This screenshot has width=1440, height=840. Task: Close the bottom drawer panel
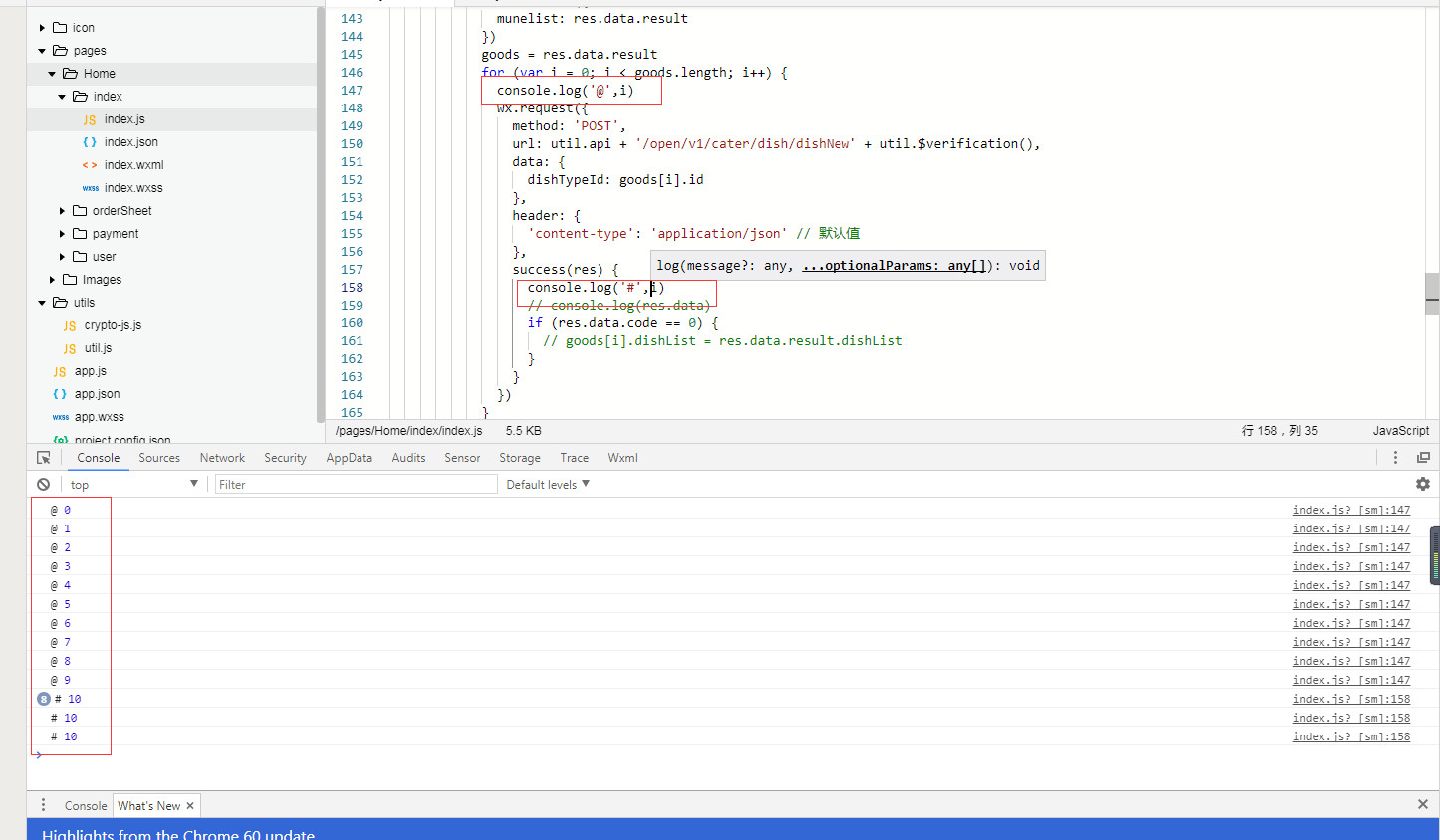coord(1423,804)
